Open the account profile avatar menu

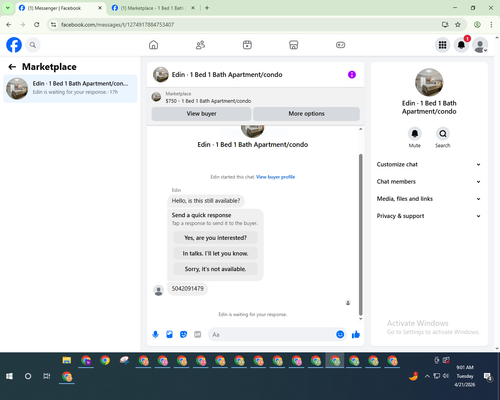(480, 45)
